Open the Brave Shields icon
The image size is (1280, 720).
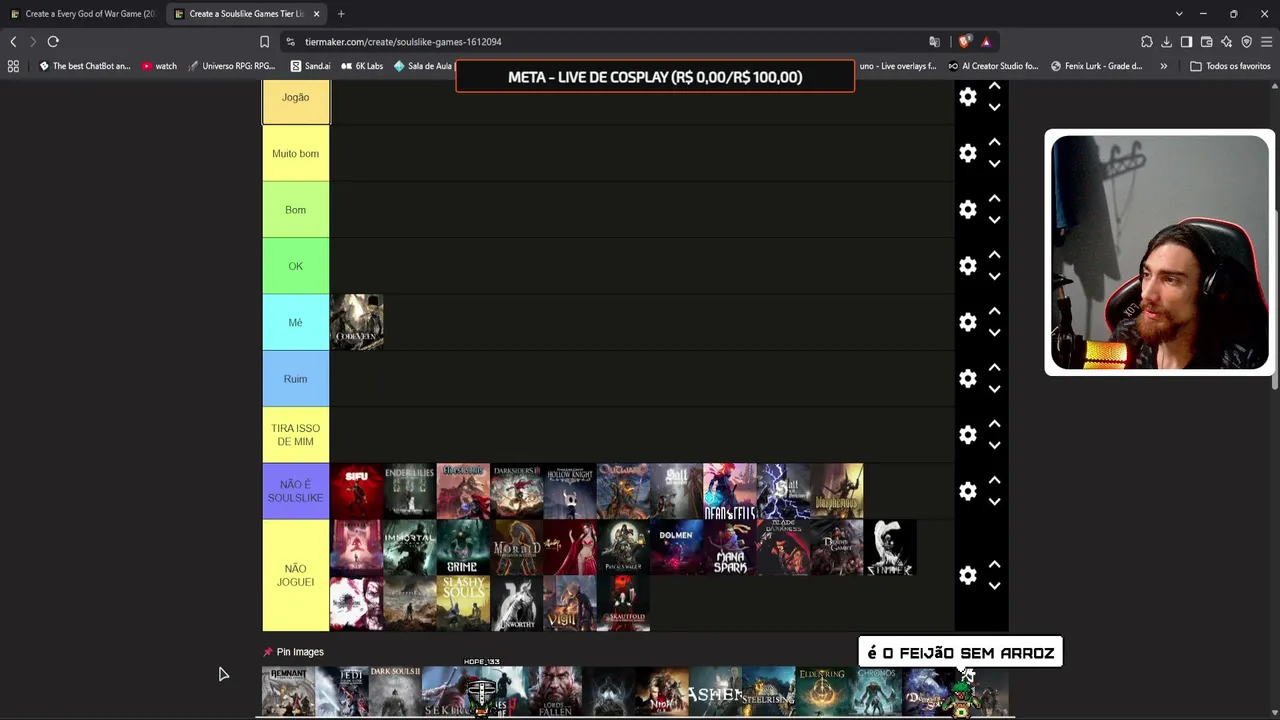tap(964, 42)
